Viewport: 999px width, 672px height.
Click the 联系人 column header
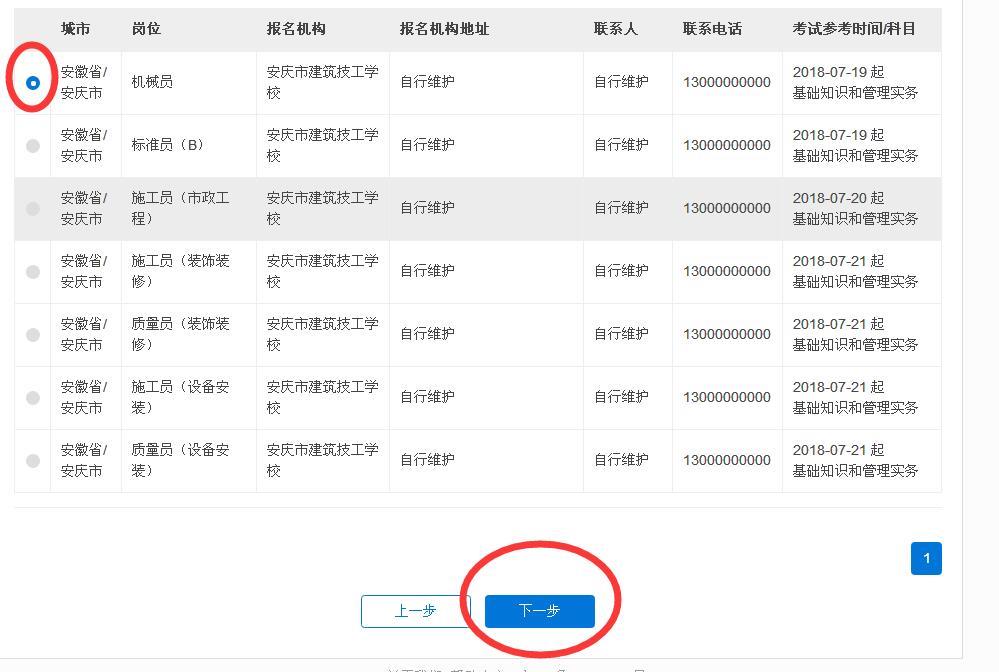tap(615, 29)
